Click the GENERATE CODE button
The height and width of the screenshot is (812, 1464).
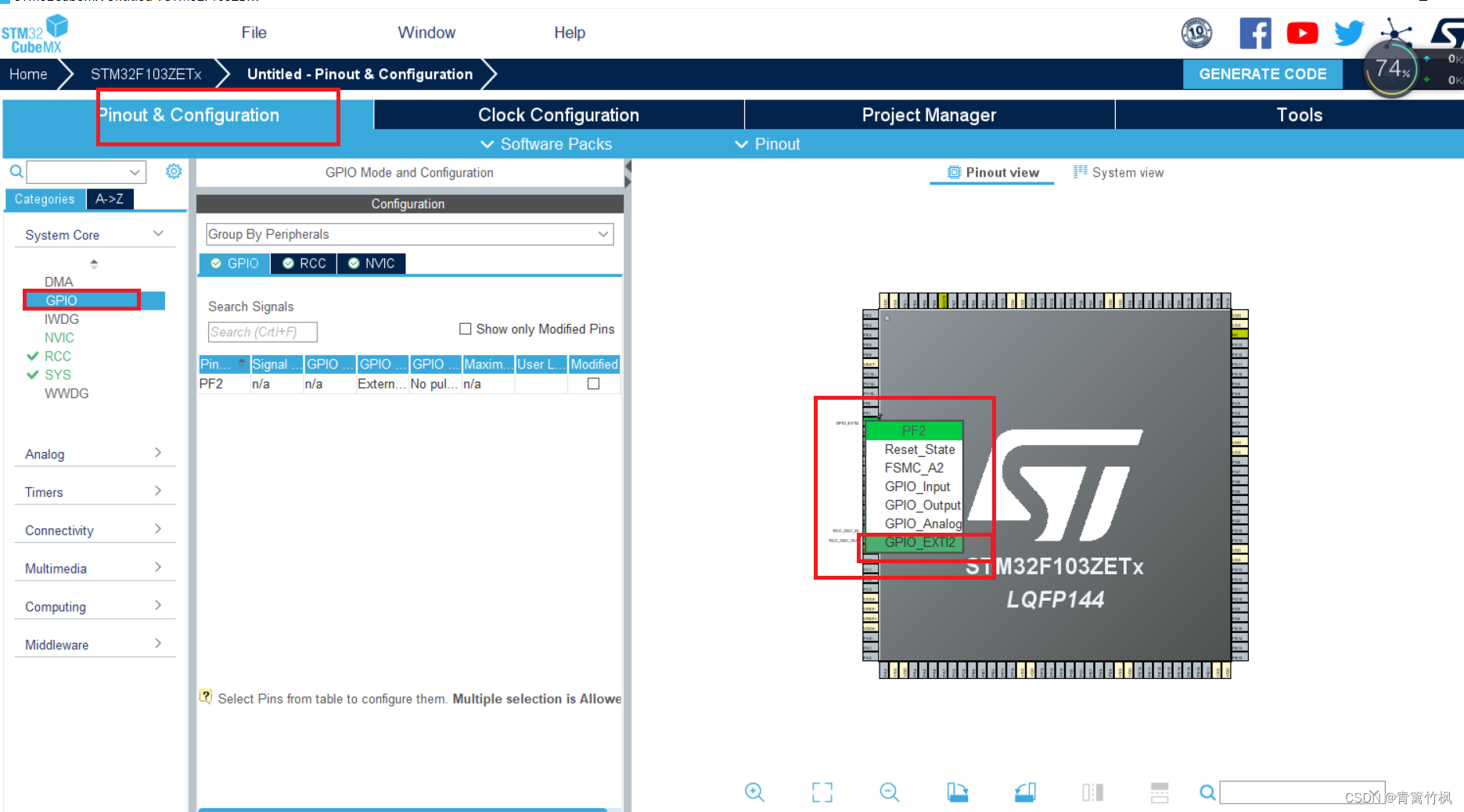coord(1262,74)
